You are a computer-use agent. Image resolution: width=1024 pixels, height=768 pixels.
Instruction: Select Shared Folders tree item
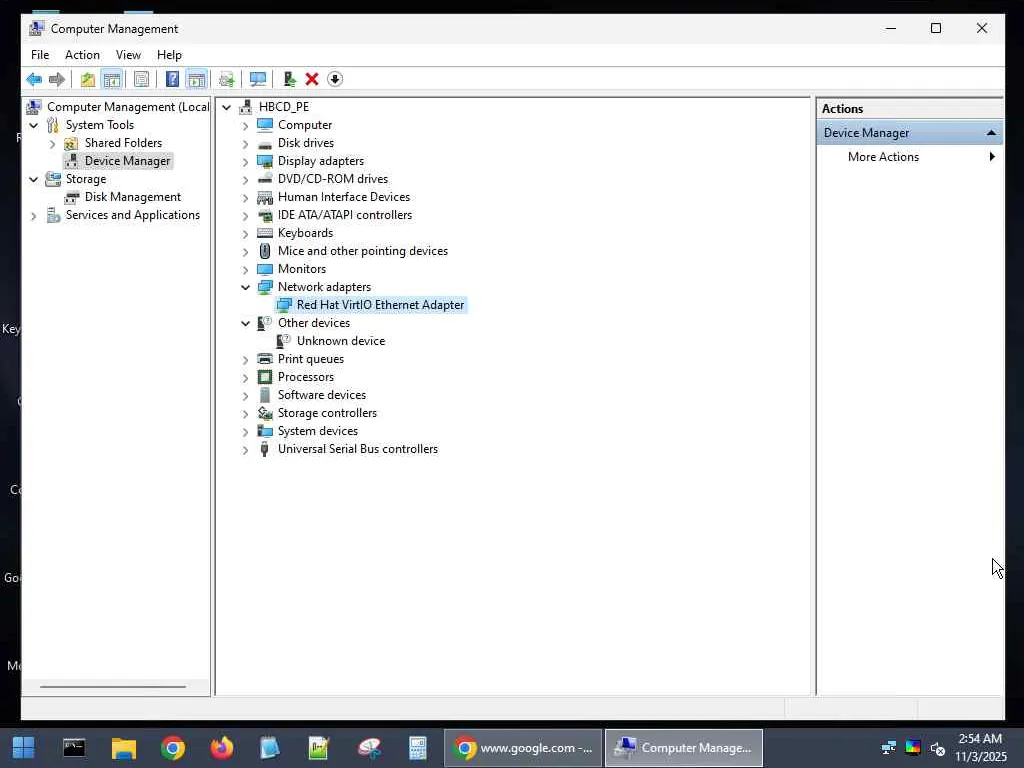click(123, 143)
